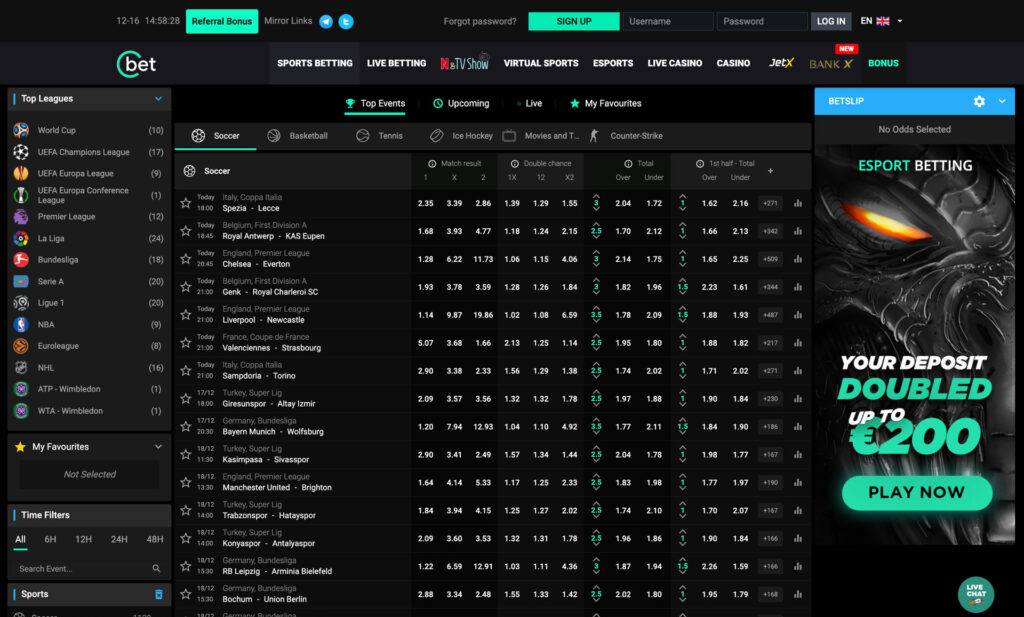This screenshot has height=617, width=1024.
Task: Show Match result info icon
Action: pyautogui.click(x=432, y=164)
